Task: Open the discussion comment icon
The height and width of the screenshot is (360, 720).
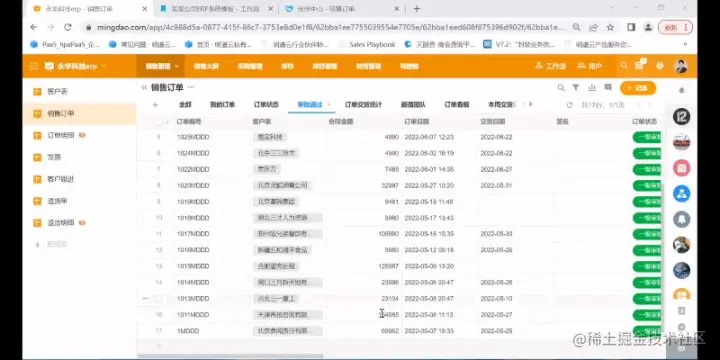Action: point(608,87)
